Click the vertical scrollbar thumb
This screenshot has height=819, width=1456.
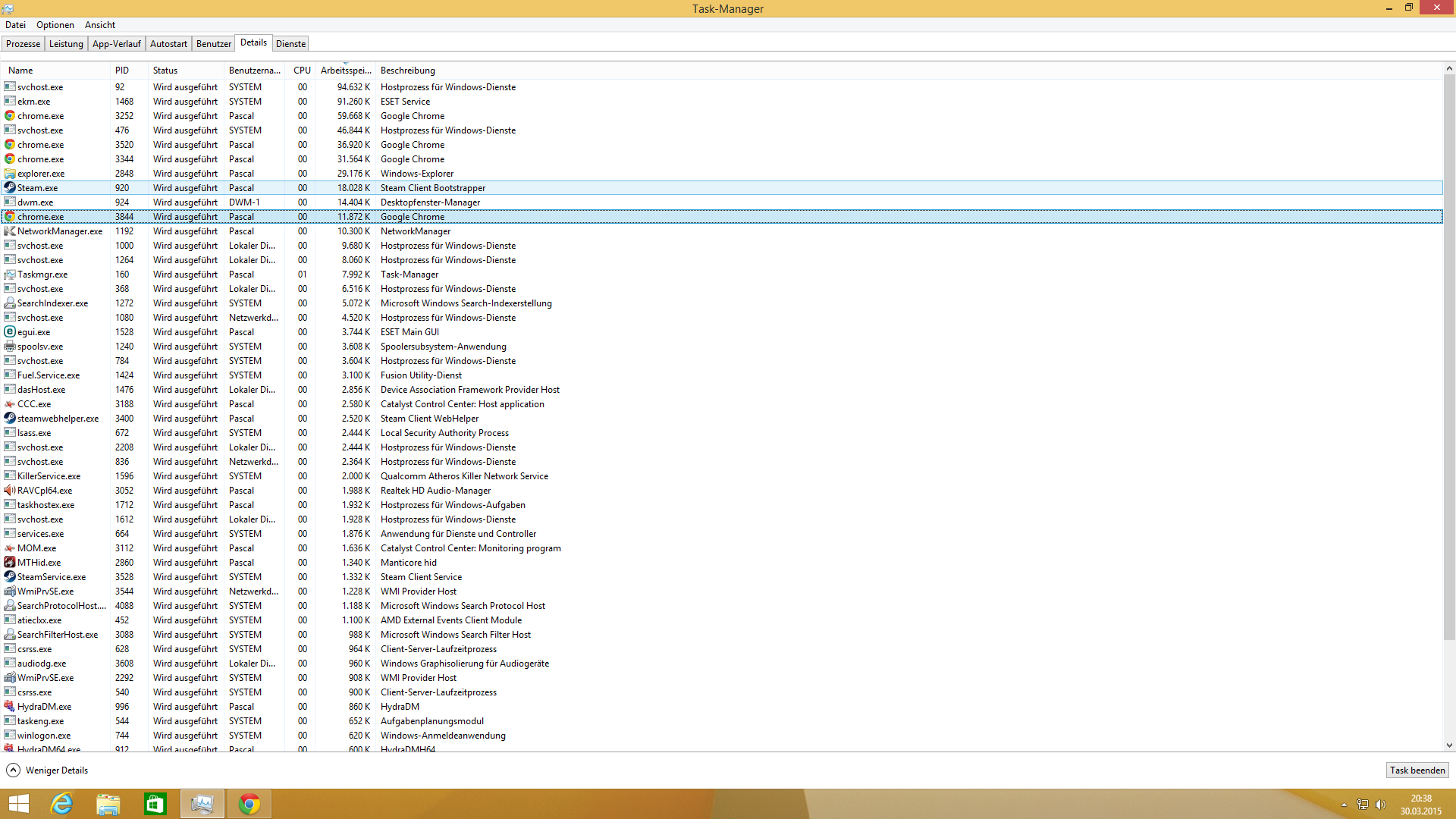pyautogui.click(x=1449, y=356)
